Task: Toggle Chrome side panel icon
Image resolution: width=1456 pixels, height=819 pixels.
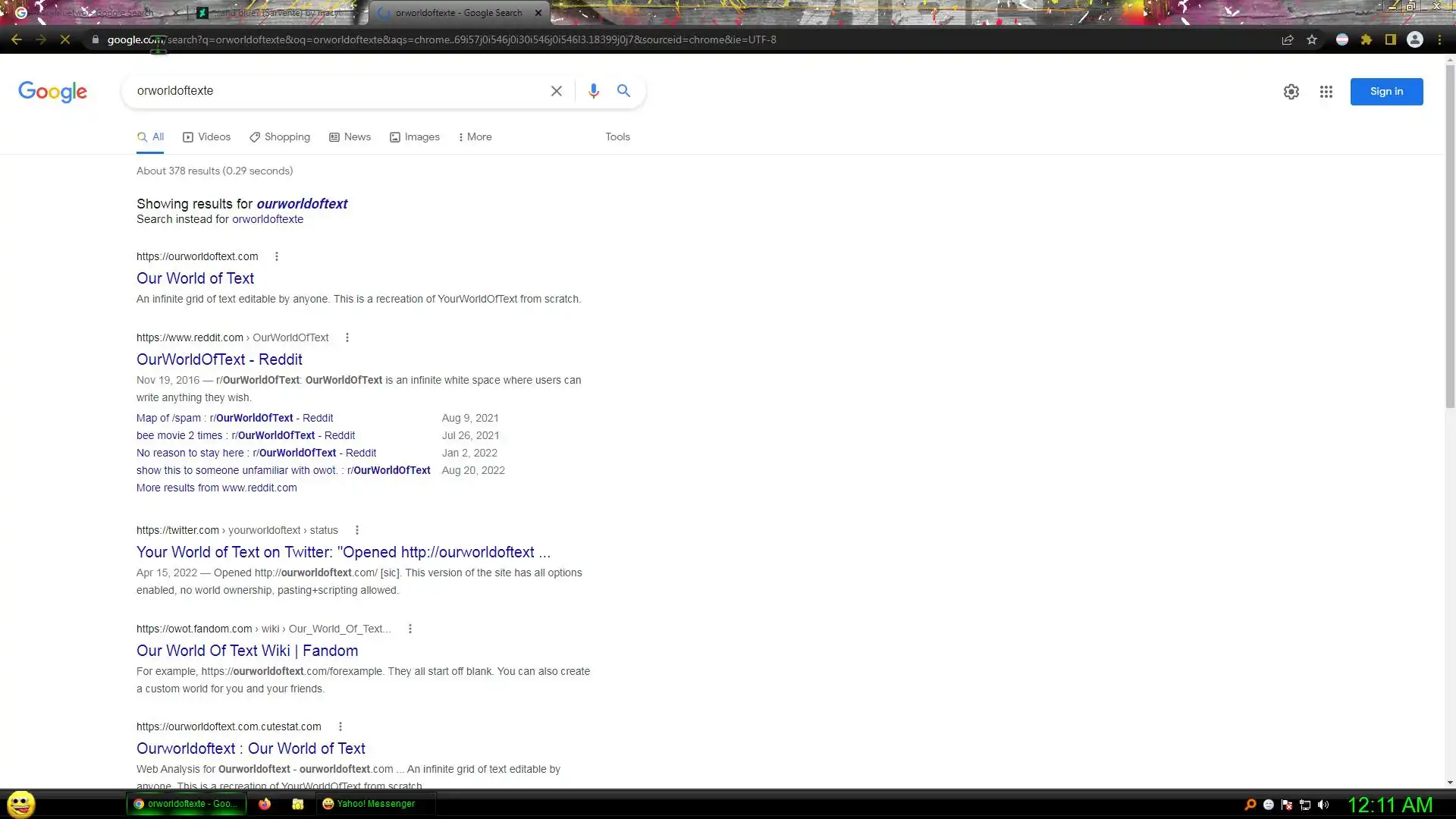Action: point(1391,39)
